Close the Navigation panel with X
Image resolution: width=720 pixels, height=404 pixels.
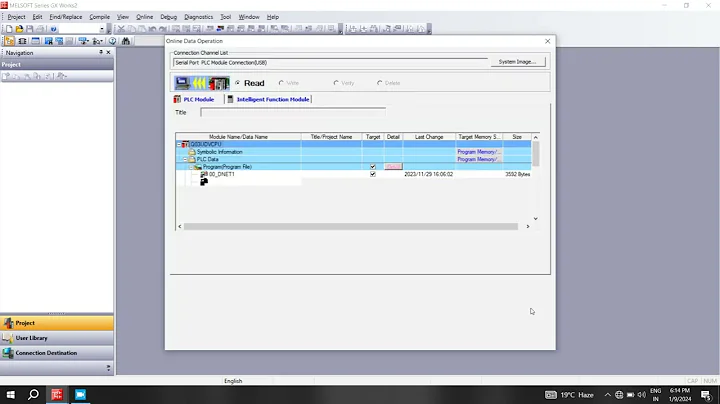click(108, 52)
